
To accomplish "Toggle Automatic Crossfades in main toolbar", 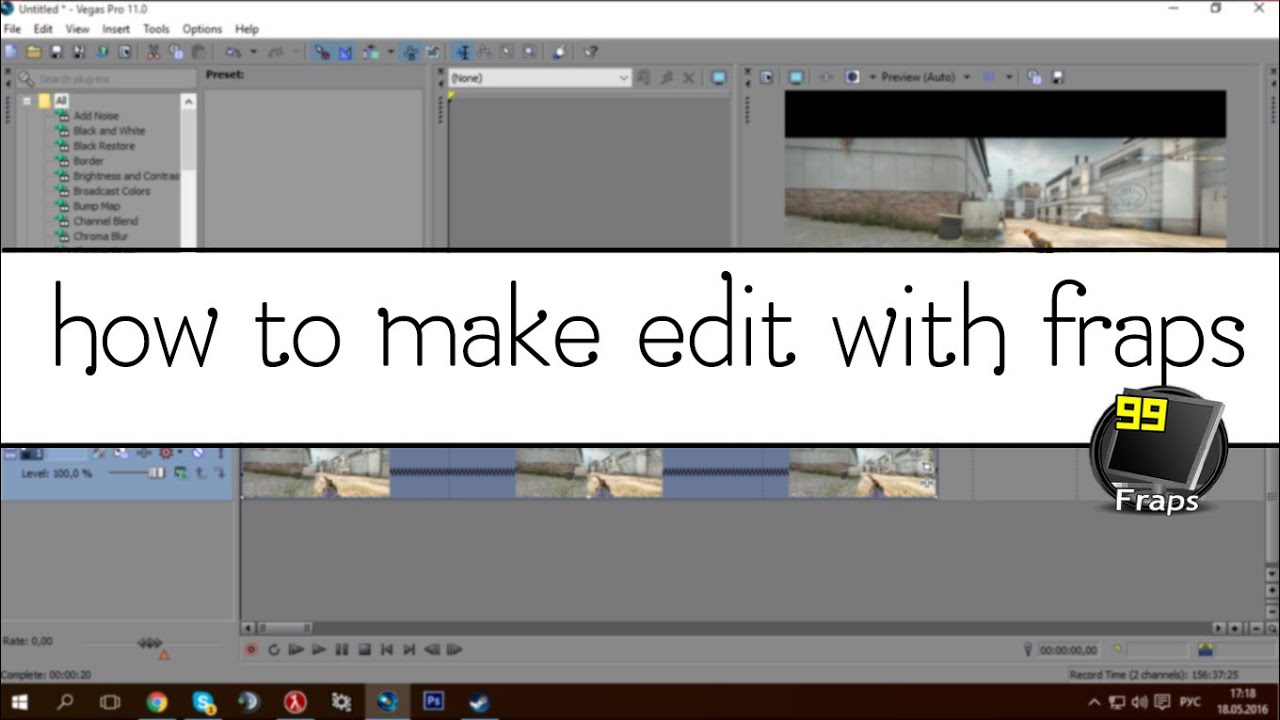I will (345, 52).
